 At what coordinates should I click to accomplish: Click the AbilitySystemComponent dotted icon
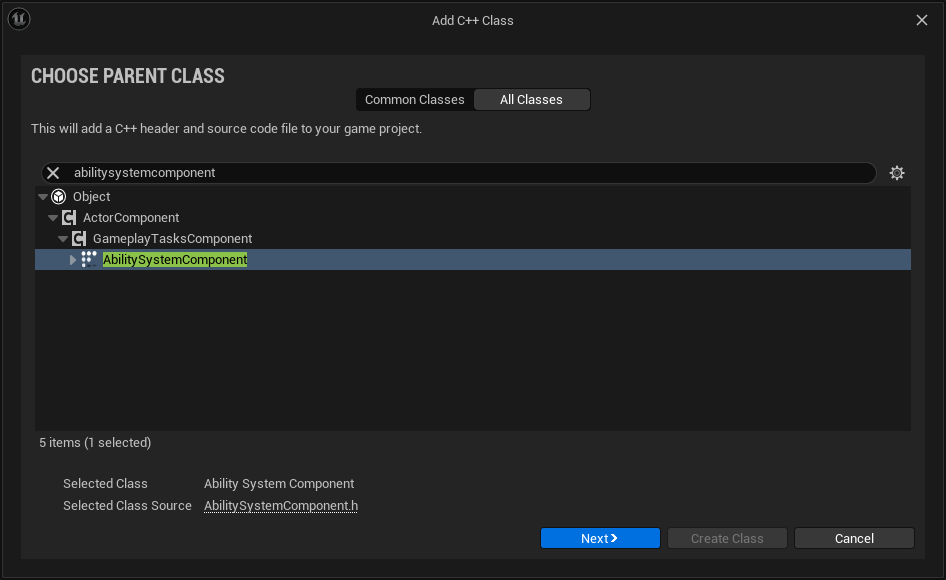pyautogui.click(x=89, y=260)
